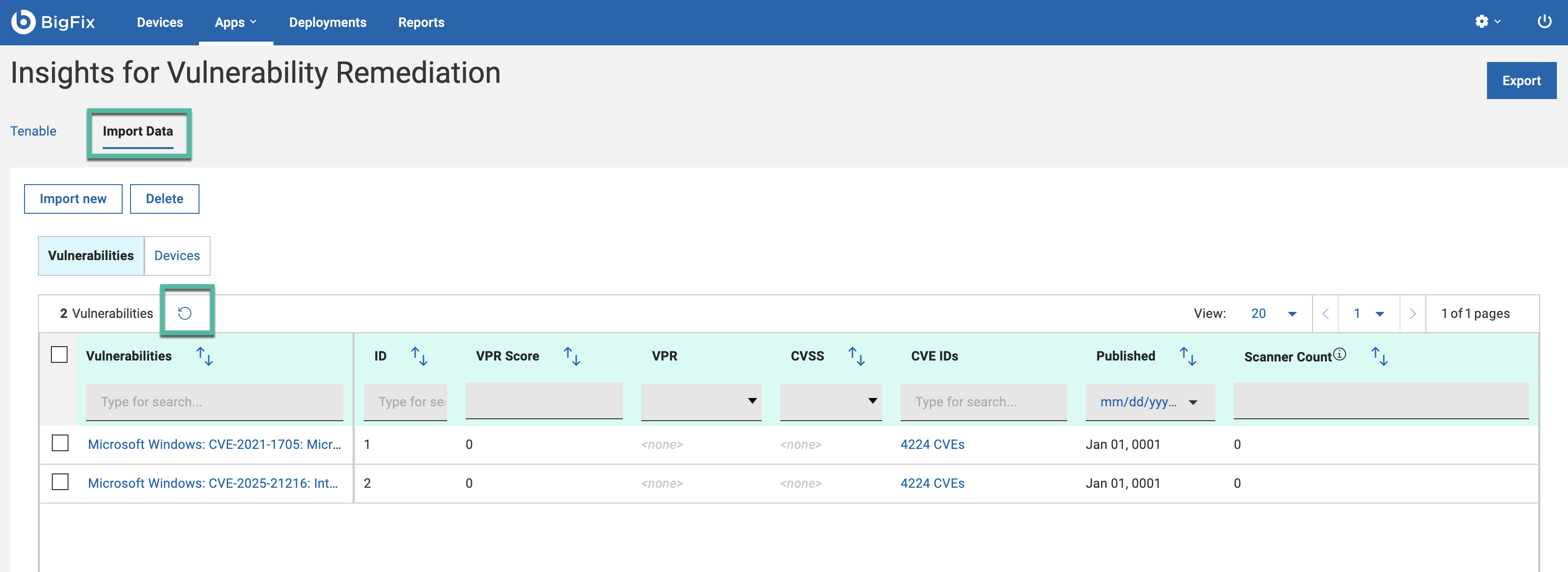Screen dimensions: 1568x572
Task: Sort by VPR Score arrows
Action: coord(572,356)
